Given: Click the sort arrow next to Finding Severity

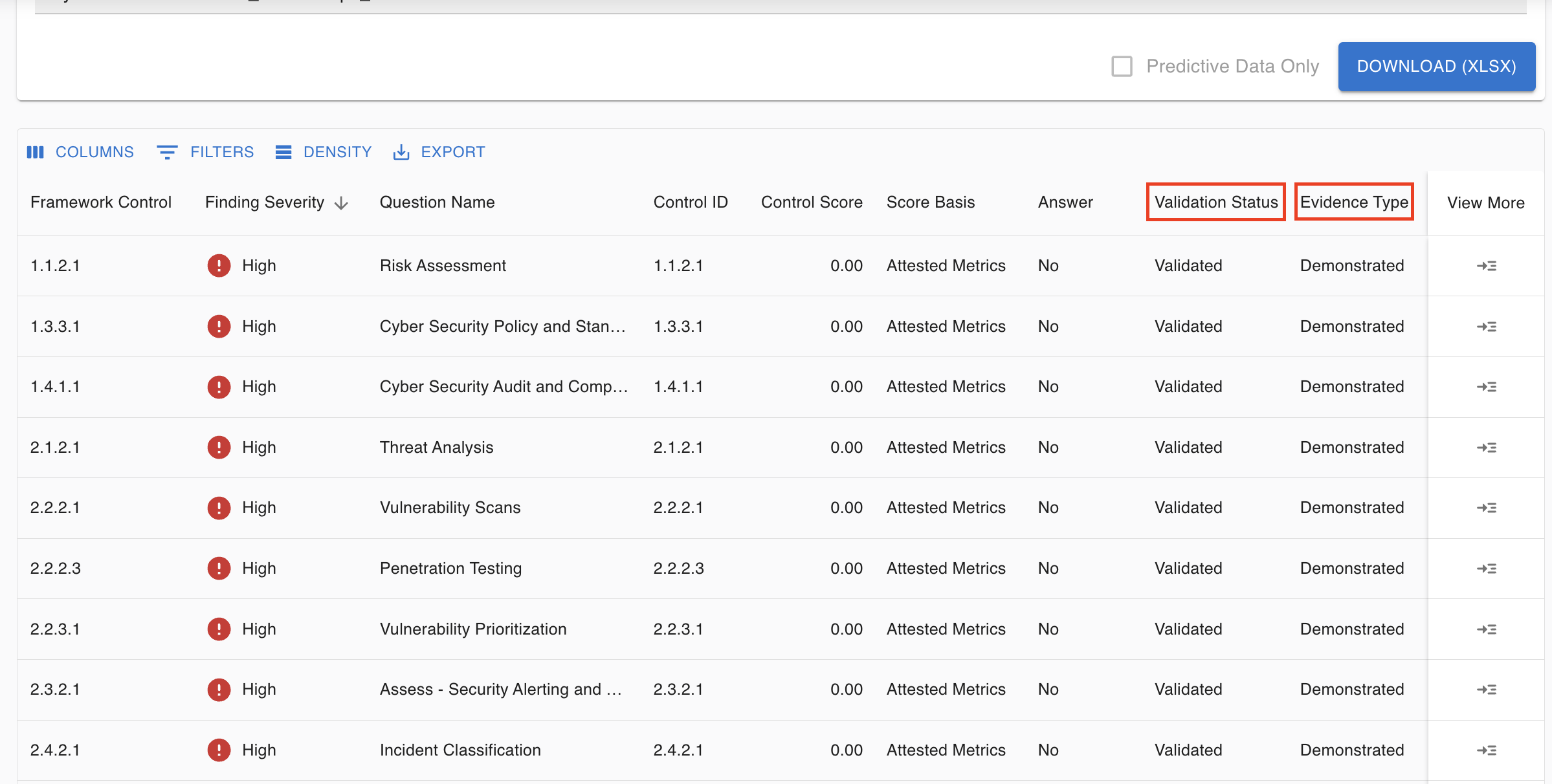Looking at the screenshot, I should coord(341,203).
